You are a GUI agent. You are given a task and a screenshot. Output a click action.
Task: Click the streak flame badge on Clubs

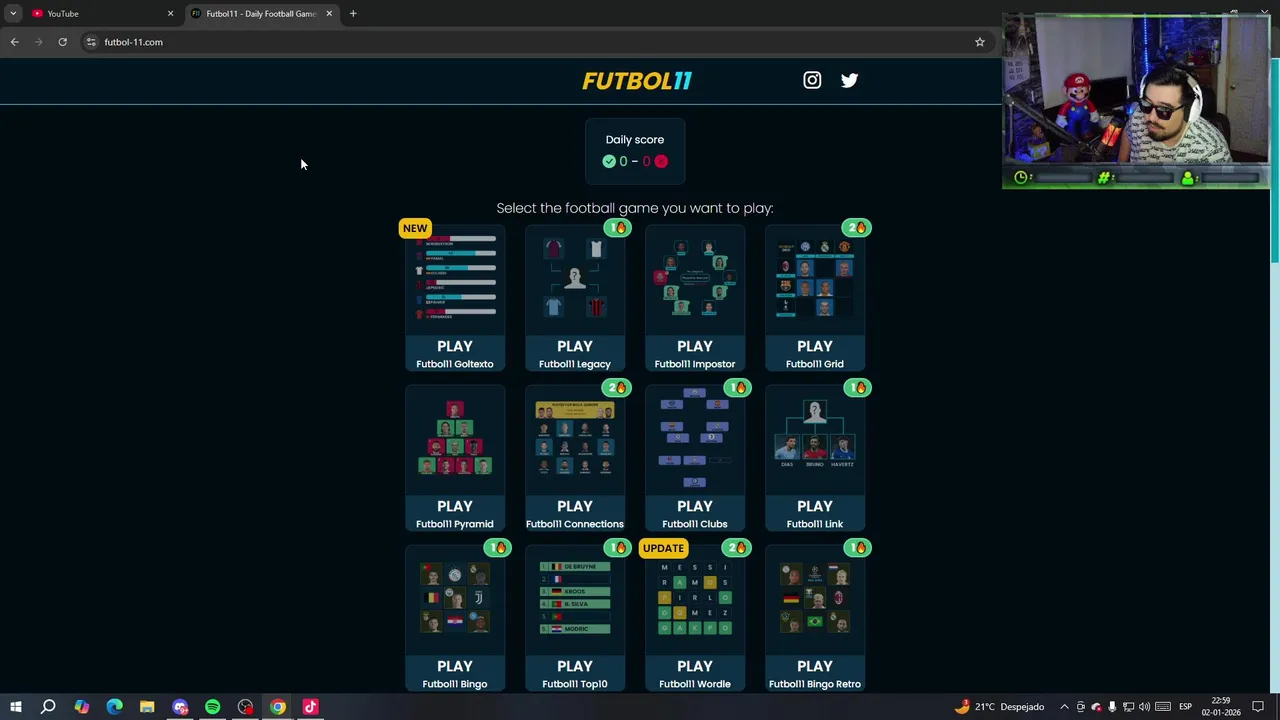point(737,388)
